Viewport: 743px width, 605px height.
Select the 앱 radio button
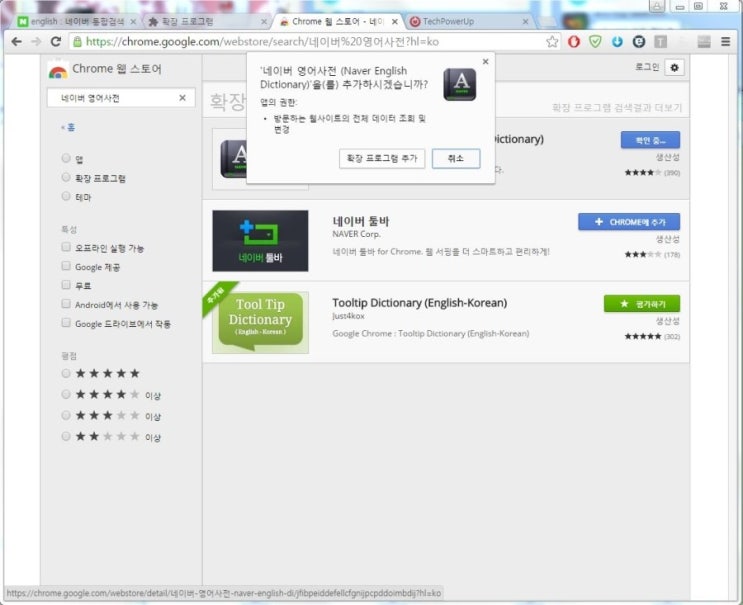(x=66, y=158)
